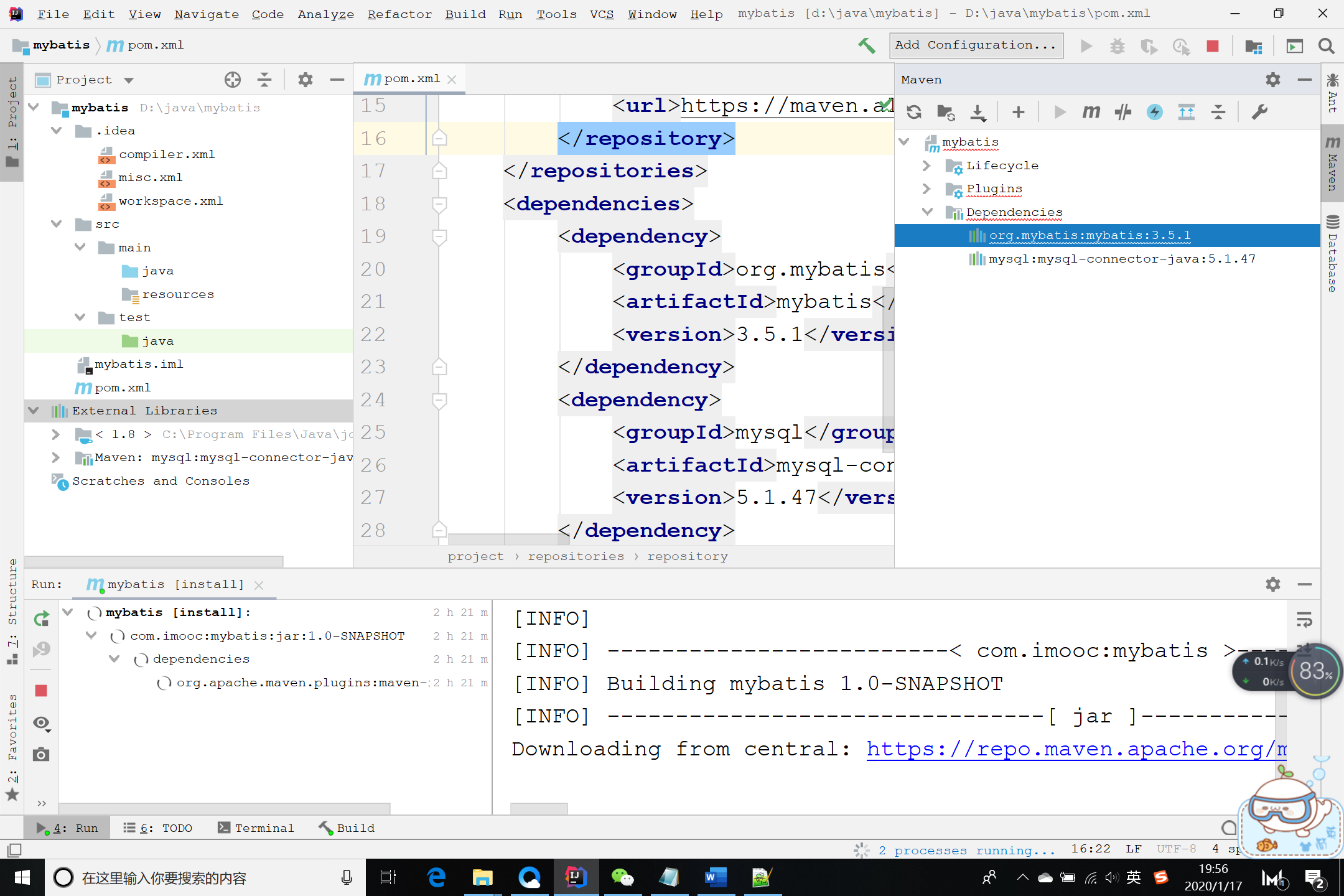Viewport: 1344px width, 896px height.
Task: Toggle Skip Tests mode in Maven
Action: 1155,112
